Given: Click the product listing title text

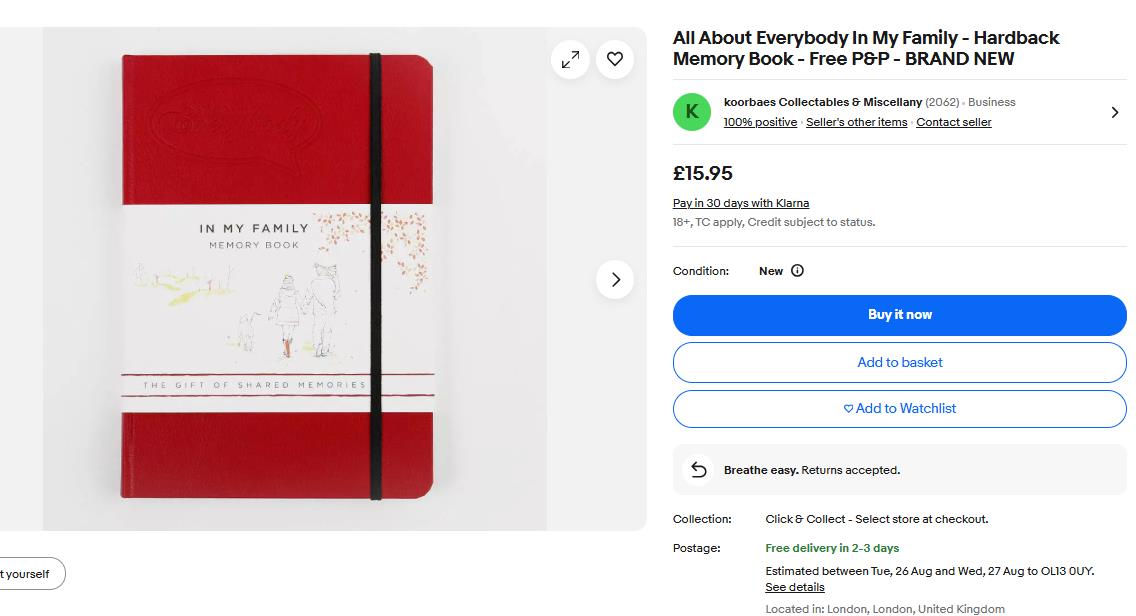Looking at the screenshot, I should [x=865, y=48].
